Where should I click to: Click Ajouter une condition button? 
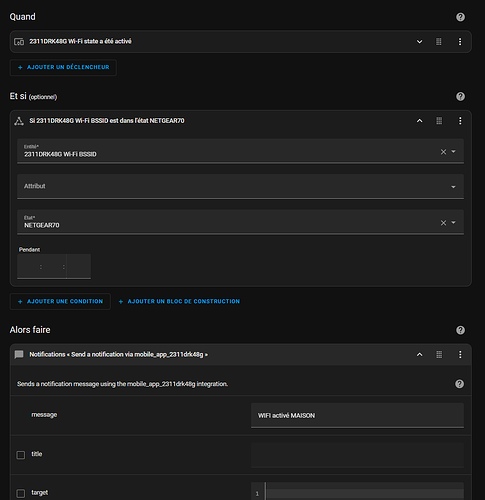click(x=60, y=301)
